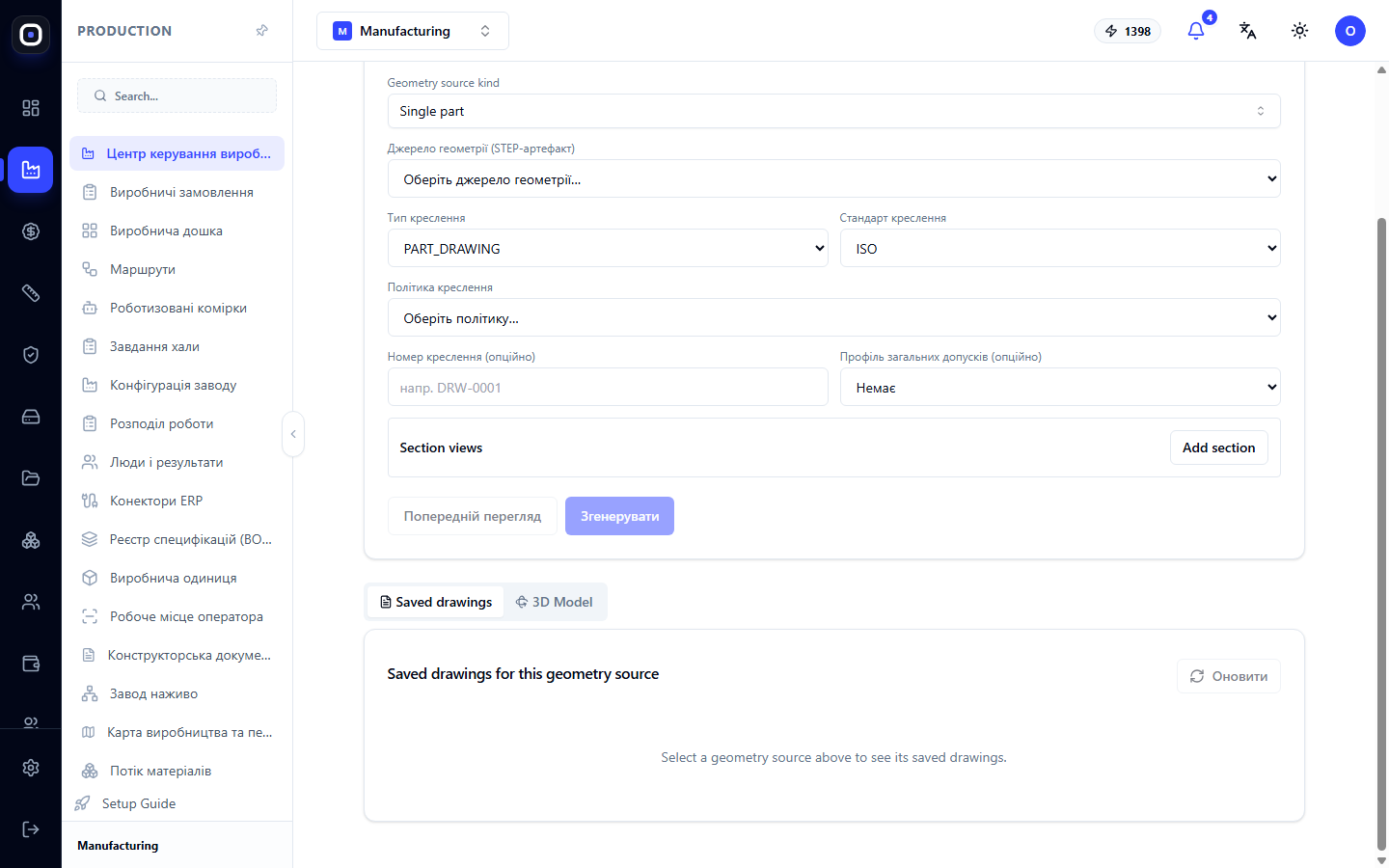The height and width of the screenshot is (868, 1389).
Task: Open the Оберіть джерело геометрії dropdown
Action: 833,178
